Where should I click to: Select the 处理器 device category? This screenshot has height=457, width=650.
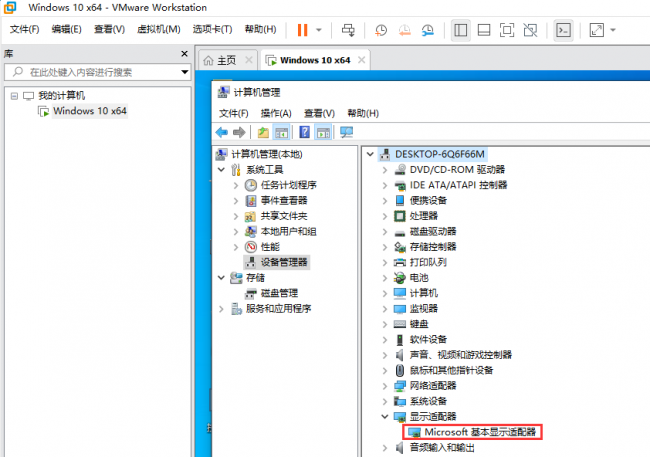pos(424,216)
